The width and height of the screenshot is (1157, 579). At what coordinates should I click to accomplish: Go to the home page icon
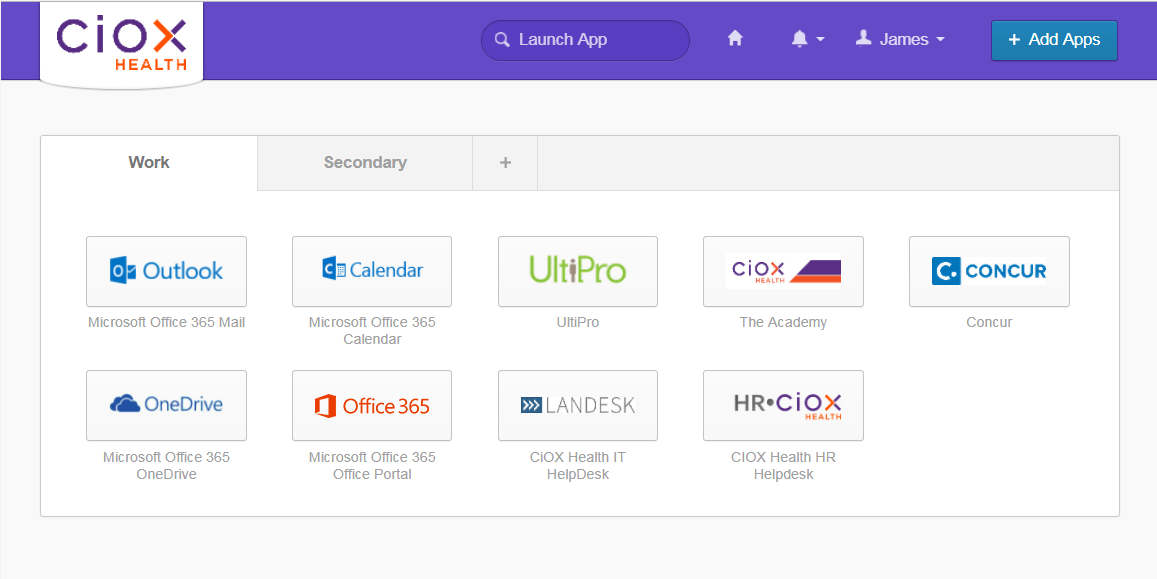pyautogui.click(x=735, y=38)
